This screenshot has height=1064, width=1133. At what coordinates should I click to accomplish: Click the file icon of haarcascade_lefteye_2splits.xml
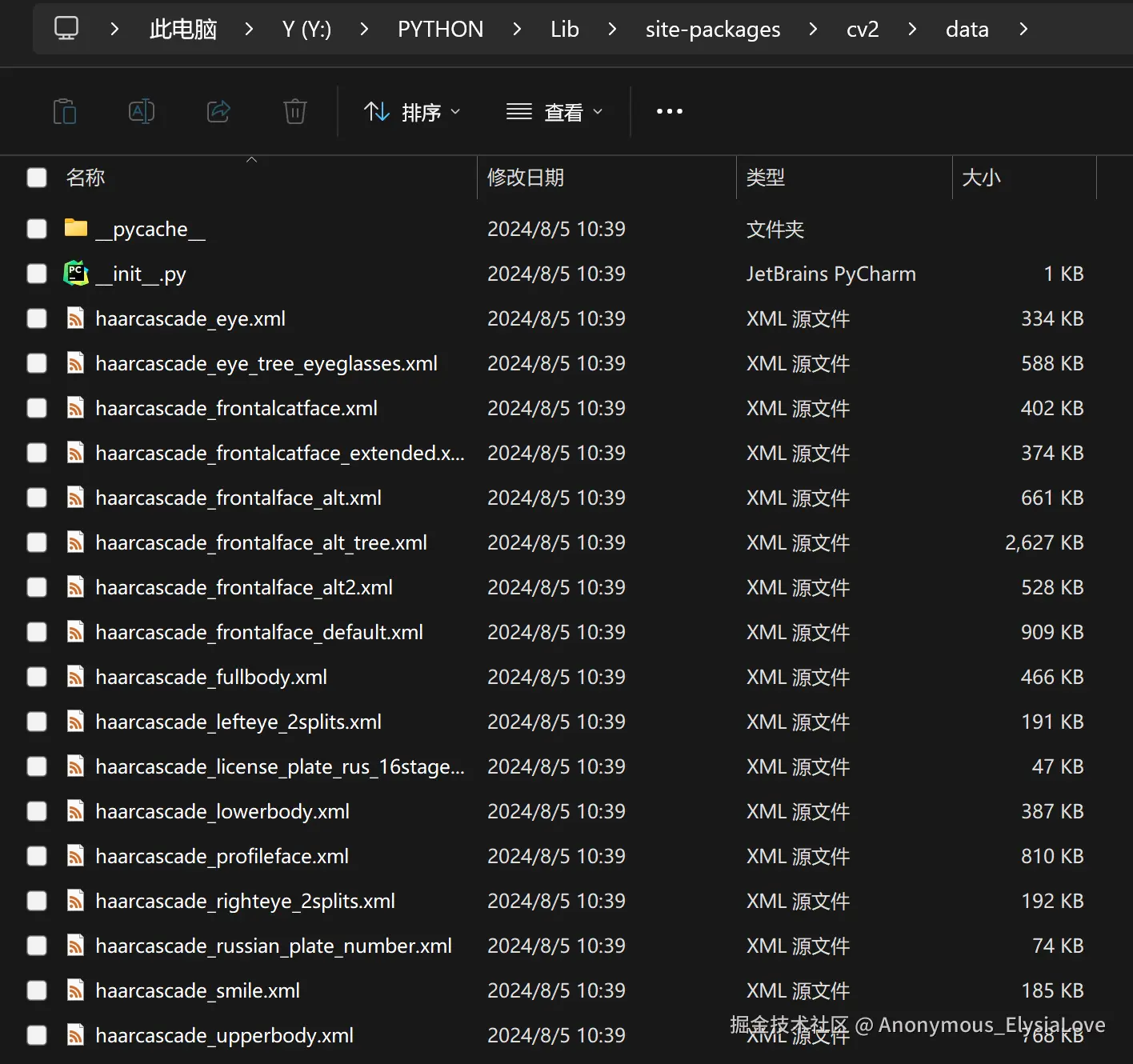point(75,722)
